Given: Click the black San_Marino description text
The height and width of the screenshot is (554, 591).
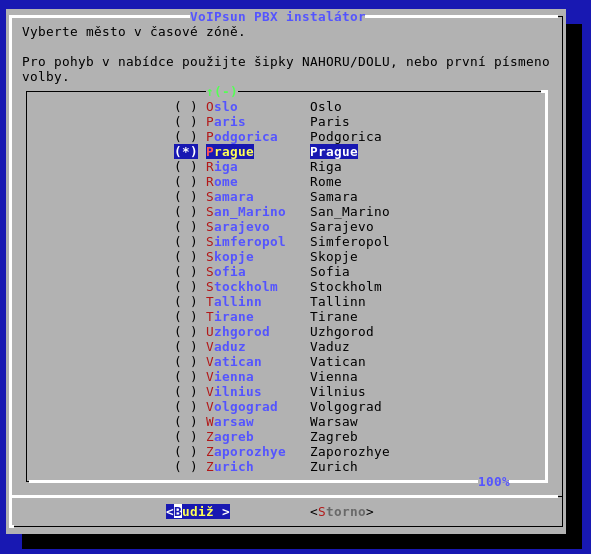Looking at the screenshot, I should 350,212.
